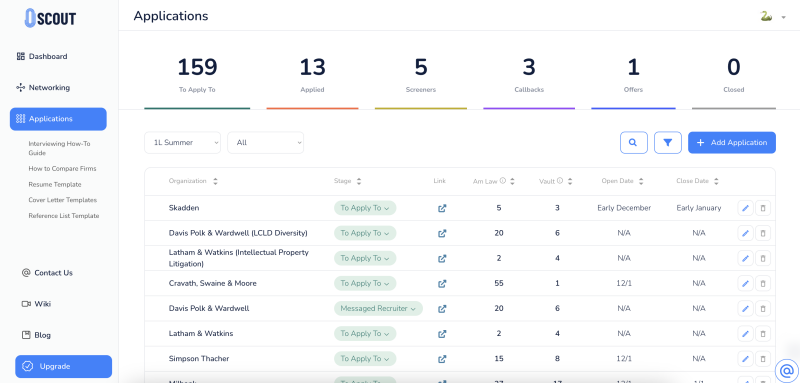Click Early December open date cell
Screen dimensions: 800x383
click(x=624, y=208)
